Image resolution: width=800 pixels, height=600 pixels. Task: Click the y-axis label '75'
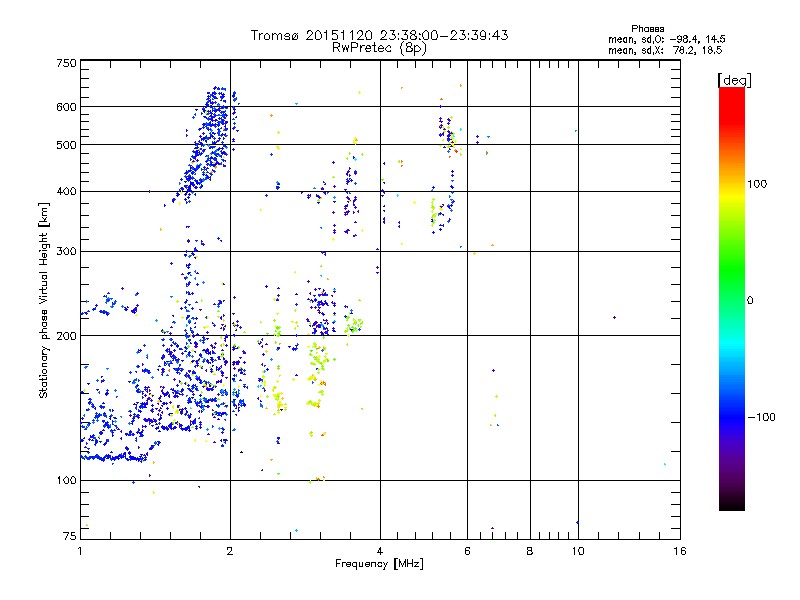pos(70,536)
